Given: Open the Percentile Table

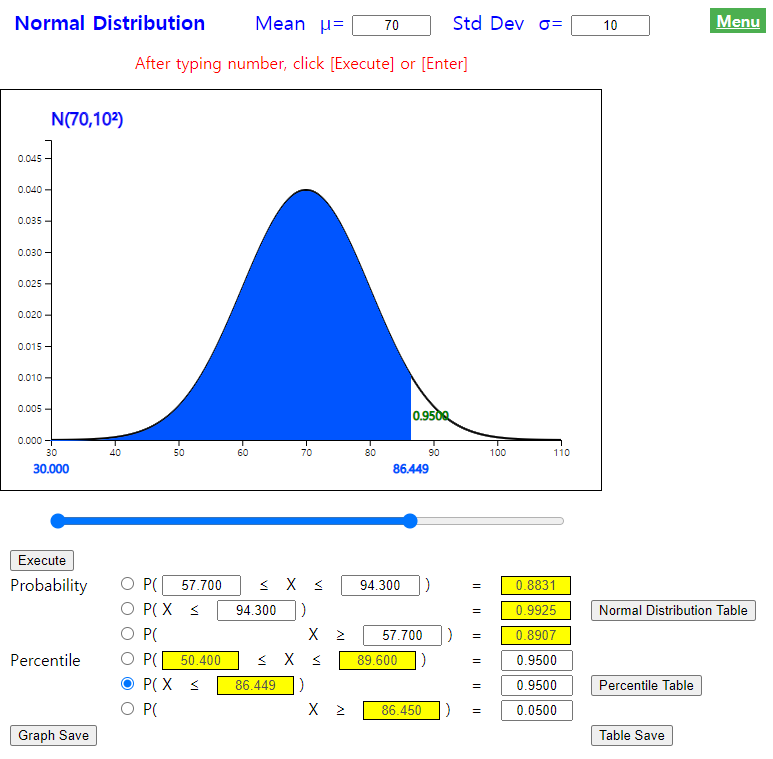Looking at the screenshot, I should tap(646, 685).
